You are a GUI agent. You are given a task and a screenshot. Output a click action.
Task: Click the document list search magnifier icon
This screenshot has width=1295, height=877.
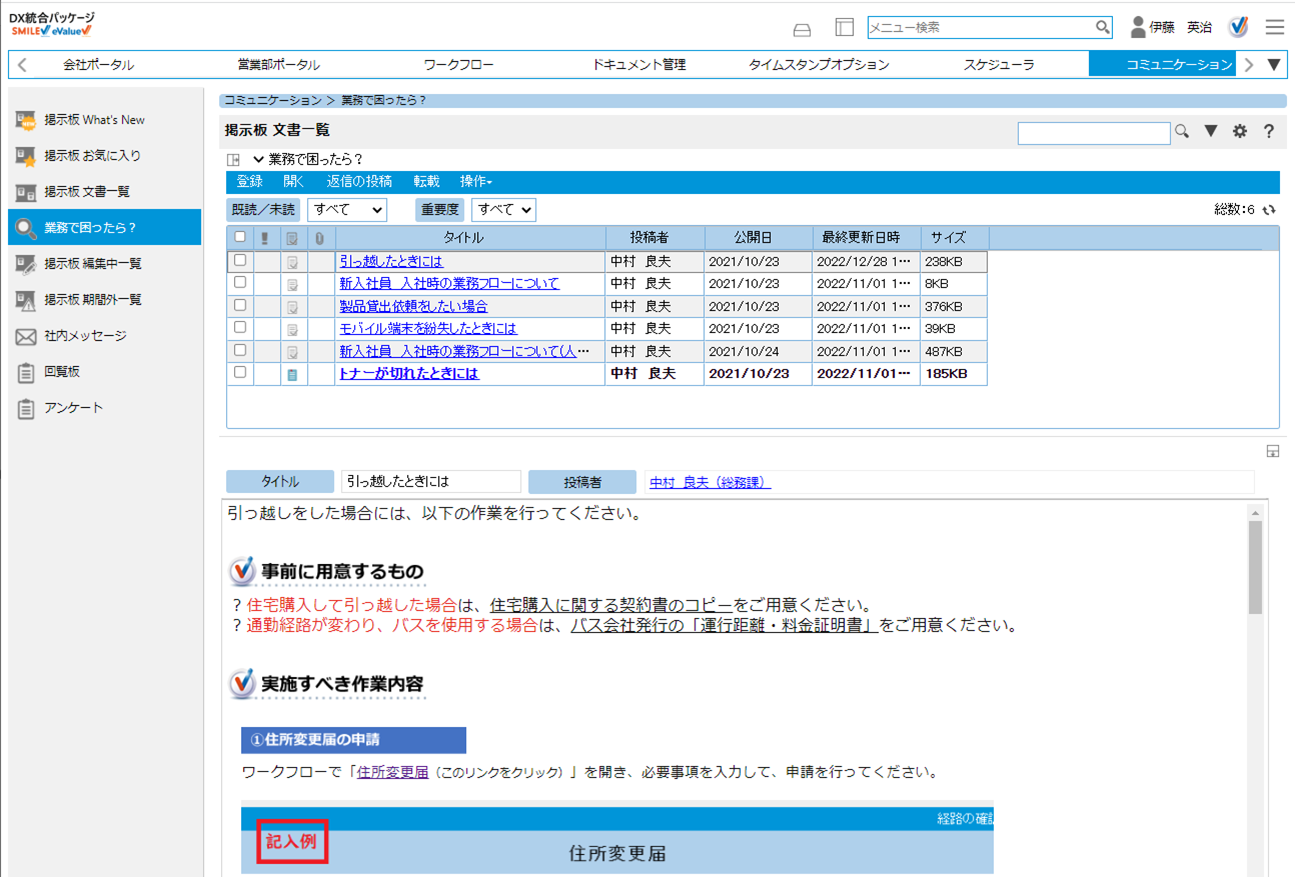click(x=1182, y=131)
